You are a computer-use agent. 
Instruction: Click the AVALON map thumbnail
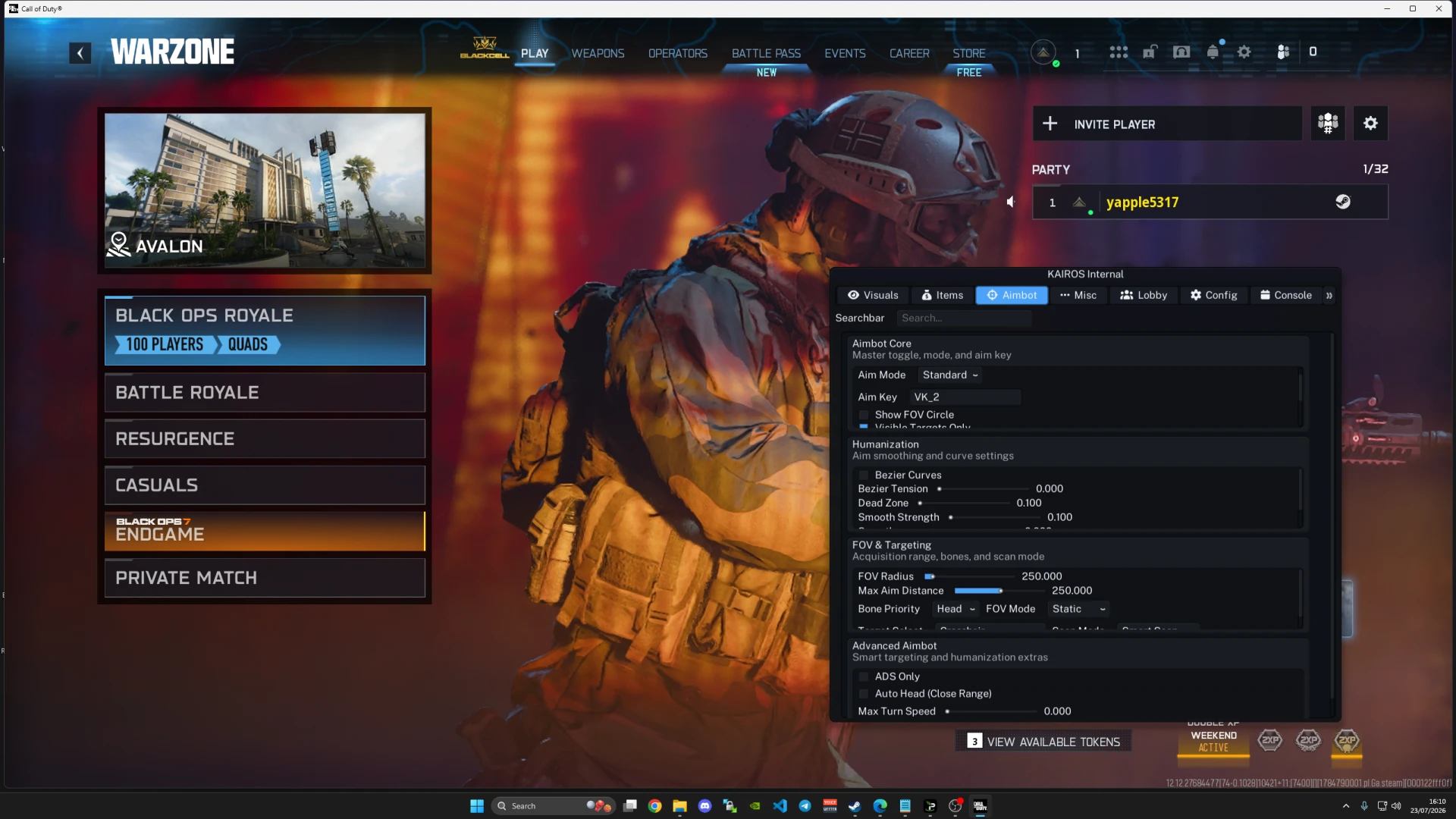click(265, 190)
